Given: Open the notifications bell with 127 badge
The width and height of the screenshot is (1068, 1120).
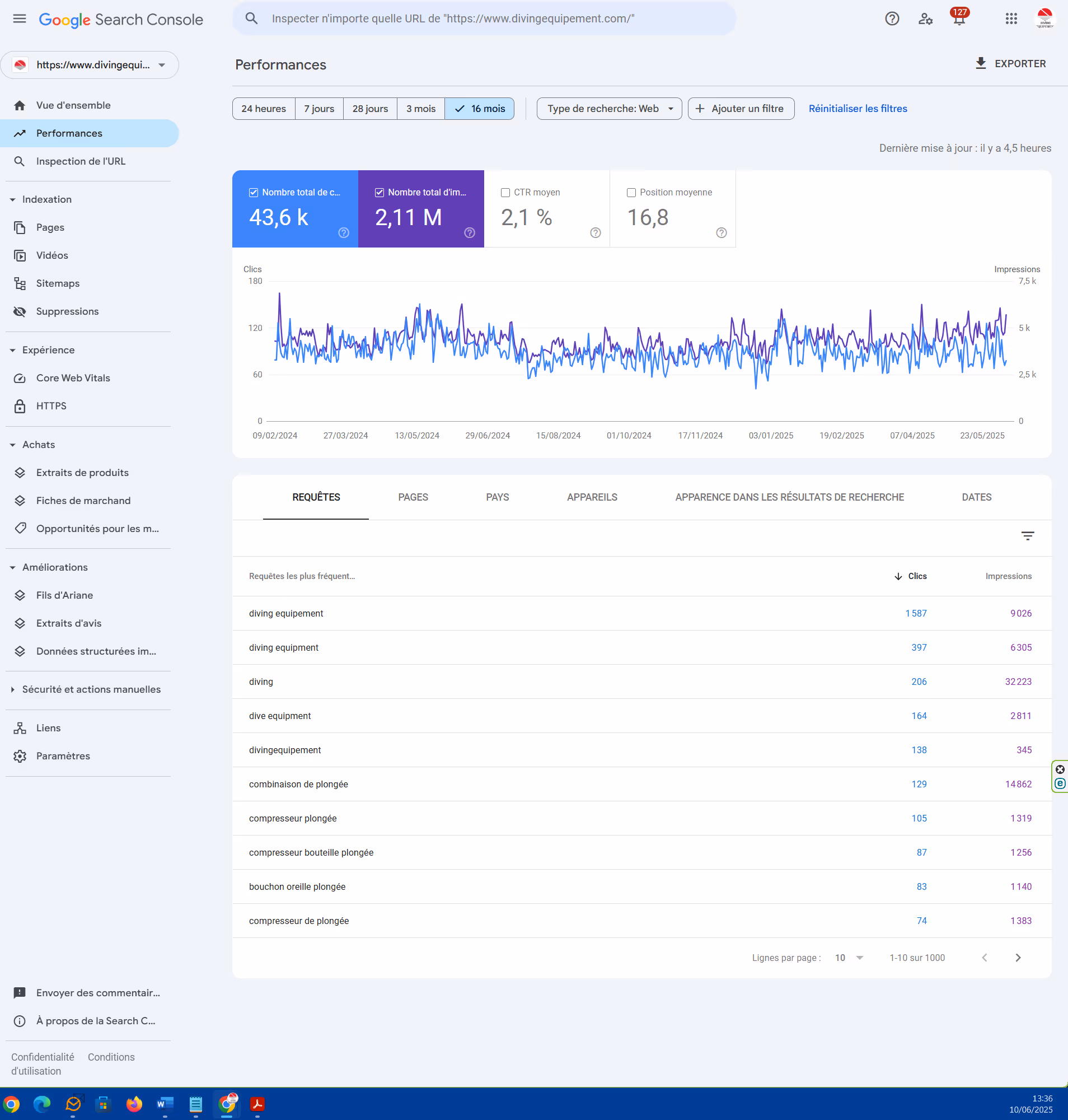Looking at the screenshot, I should point(959,17).
